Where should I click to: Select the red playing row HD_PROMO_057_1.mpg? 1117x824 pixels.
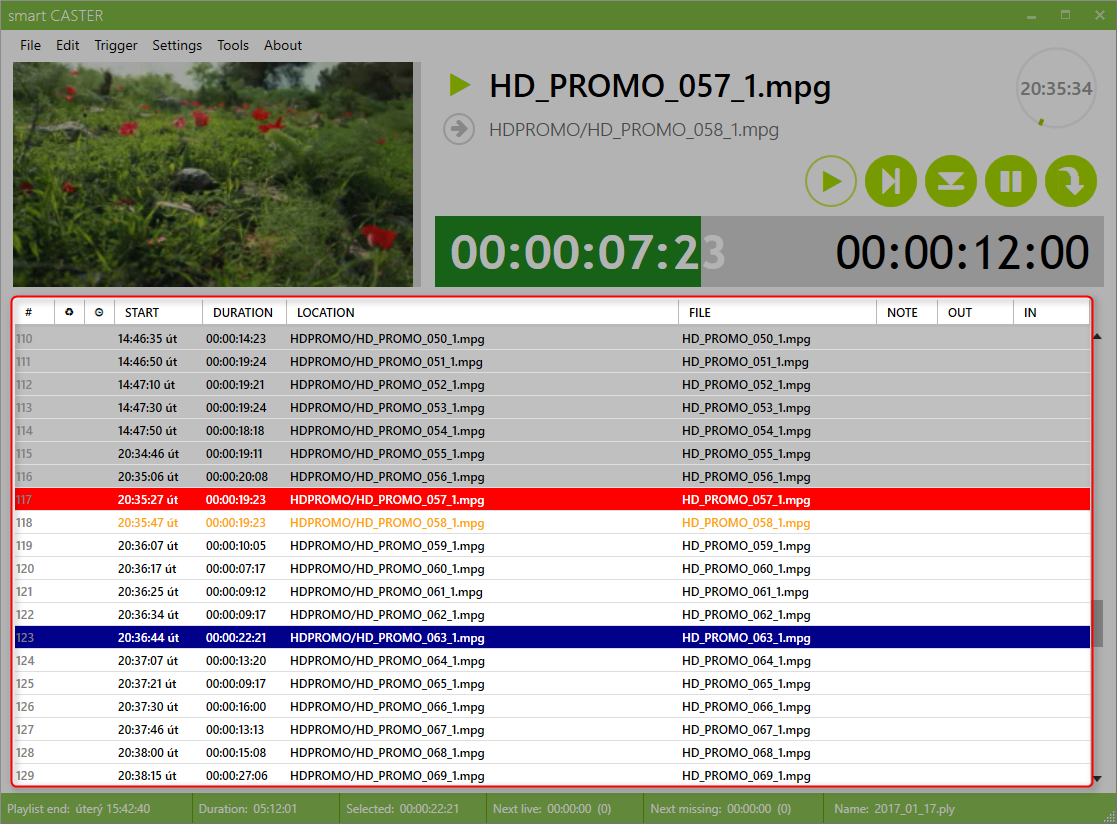point(552,499)
